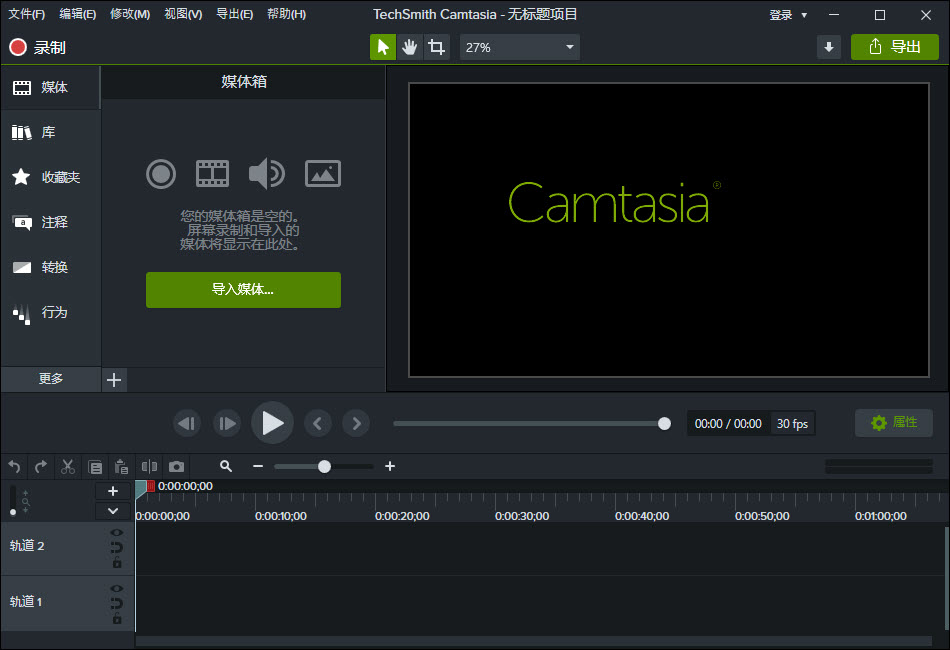950x650 pixels.
Task: Switch to the 媒体 media tab
Action: (x=50, y=87)
